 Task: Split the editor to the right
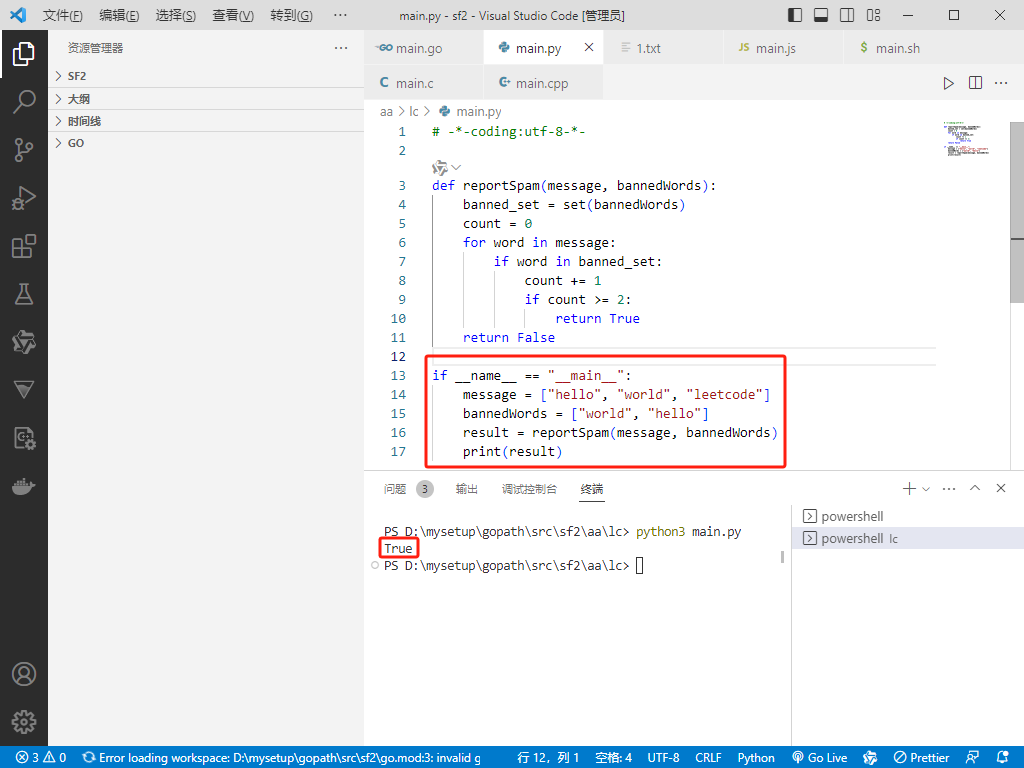click(x=975, y=83)
